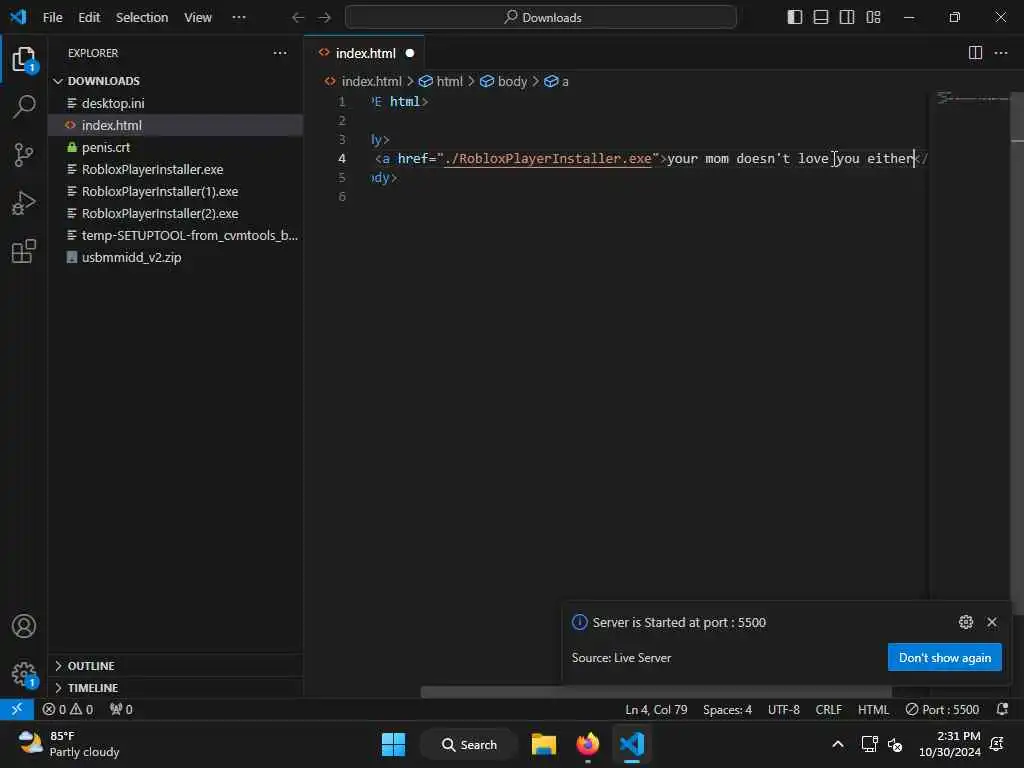
Task: Open File Explorer from taskbar
Action: [543, 744]
